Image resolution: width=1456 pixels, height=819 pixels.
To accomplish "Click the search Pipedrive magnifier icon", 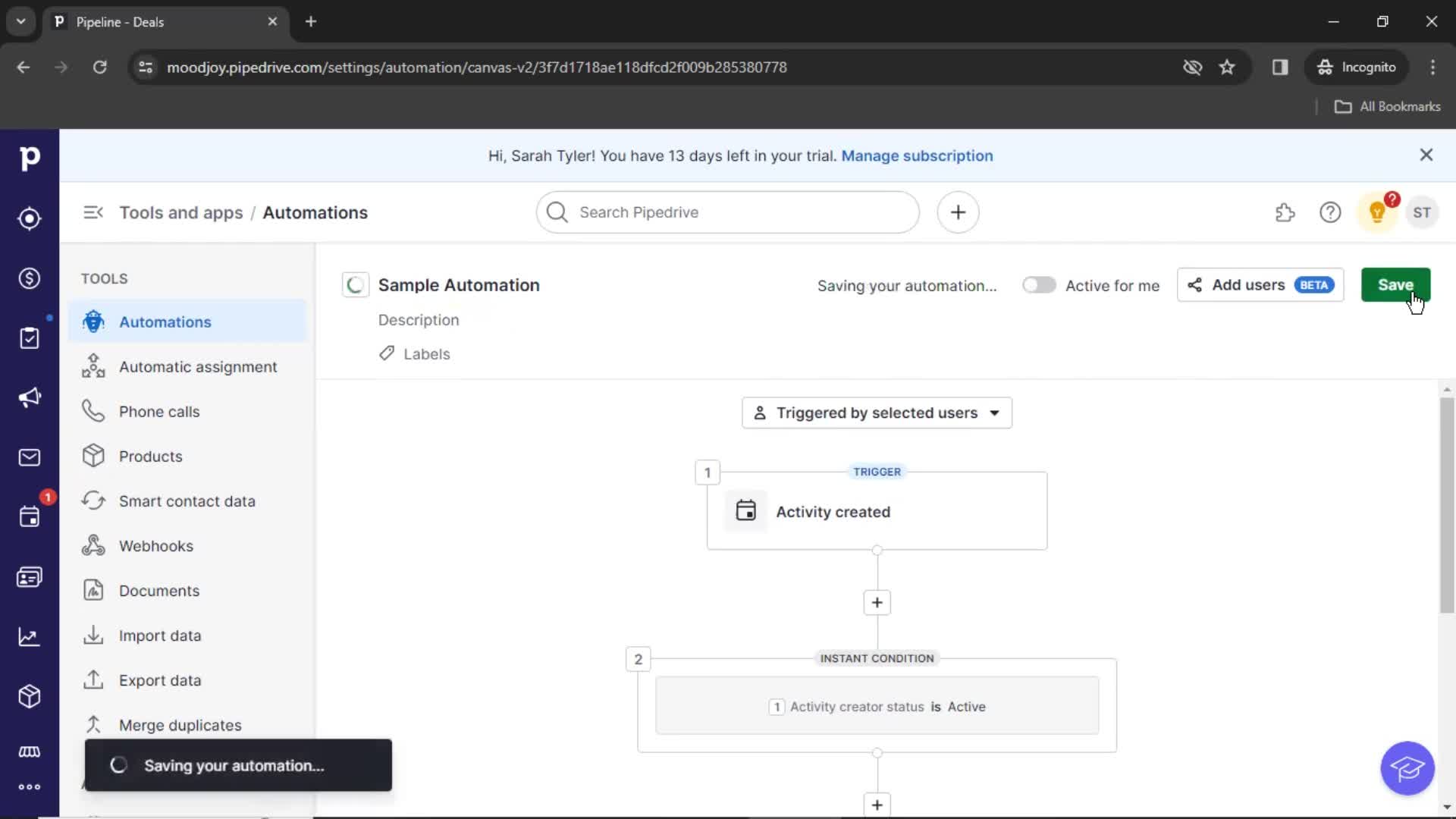I will [x=556, y=212].
